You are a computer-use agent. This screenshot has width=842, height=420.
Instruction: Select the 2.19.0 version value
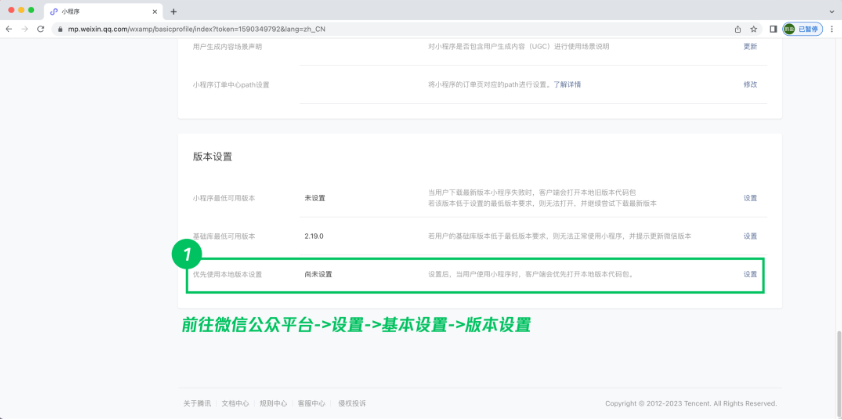[314, 236]
